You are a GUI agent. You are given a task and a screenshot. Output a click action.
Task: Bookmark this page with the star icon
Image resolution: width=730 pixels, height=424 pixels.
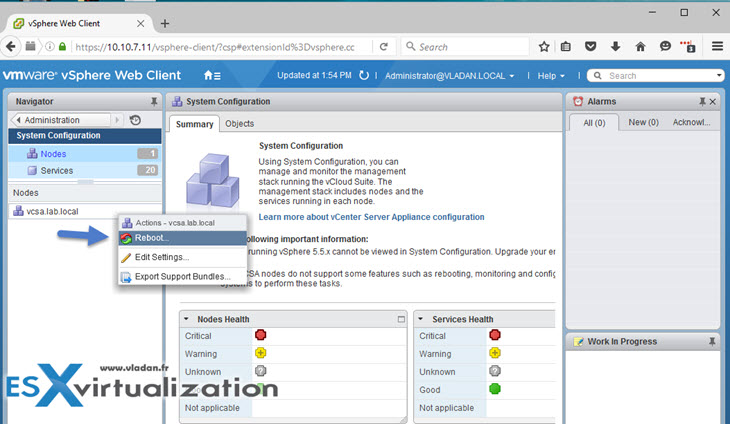544,47
